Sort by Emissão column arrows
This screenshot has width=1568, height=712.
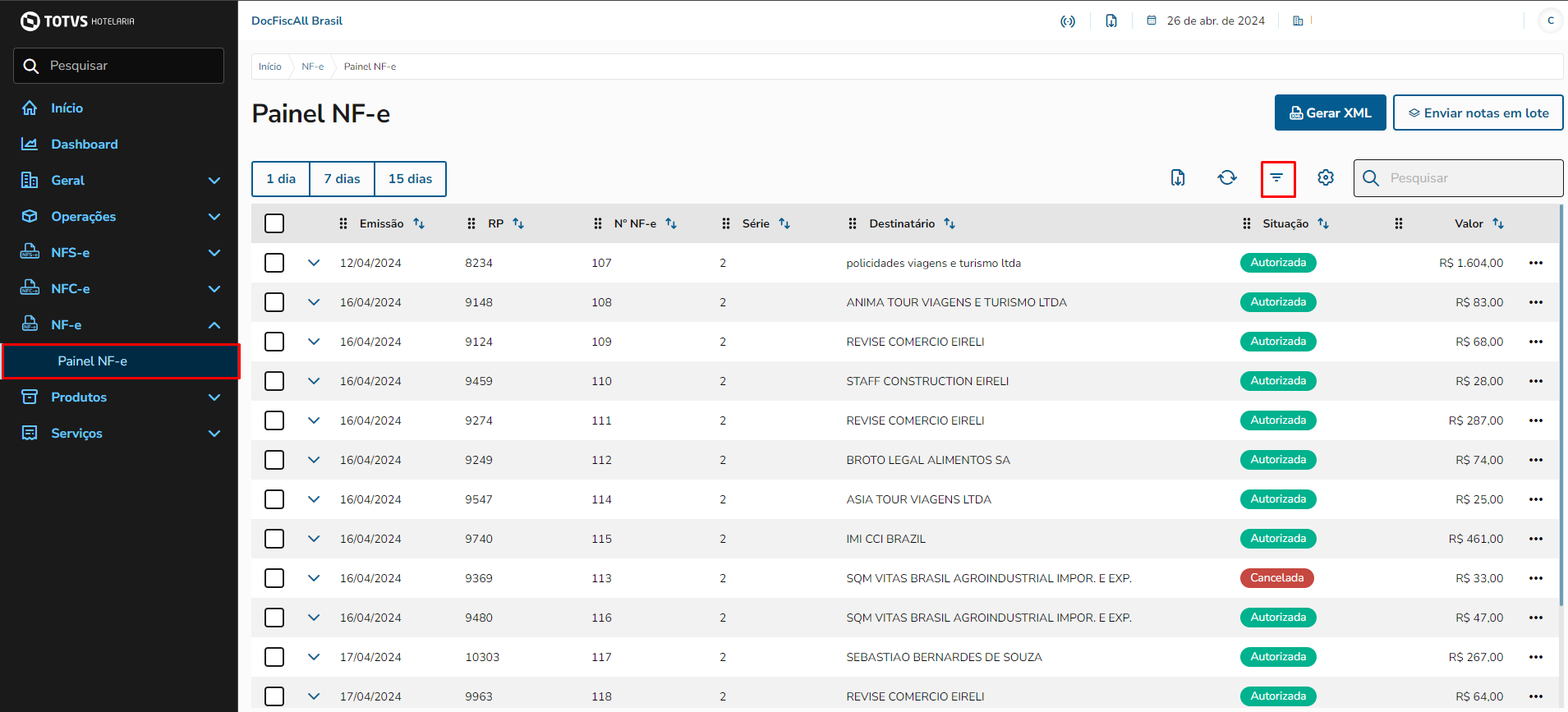click(x=419, y=224)
